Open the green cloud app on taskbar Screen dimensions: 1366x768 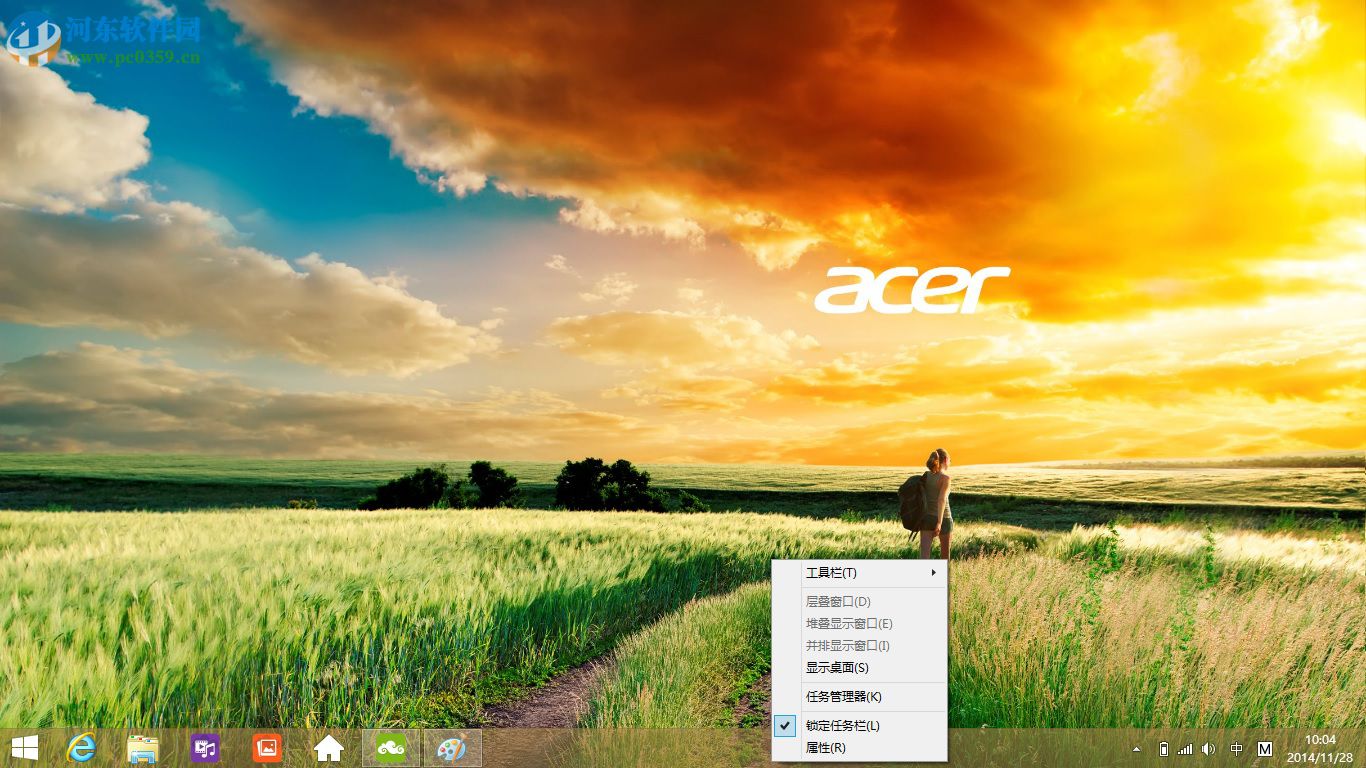point(390,749)
